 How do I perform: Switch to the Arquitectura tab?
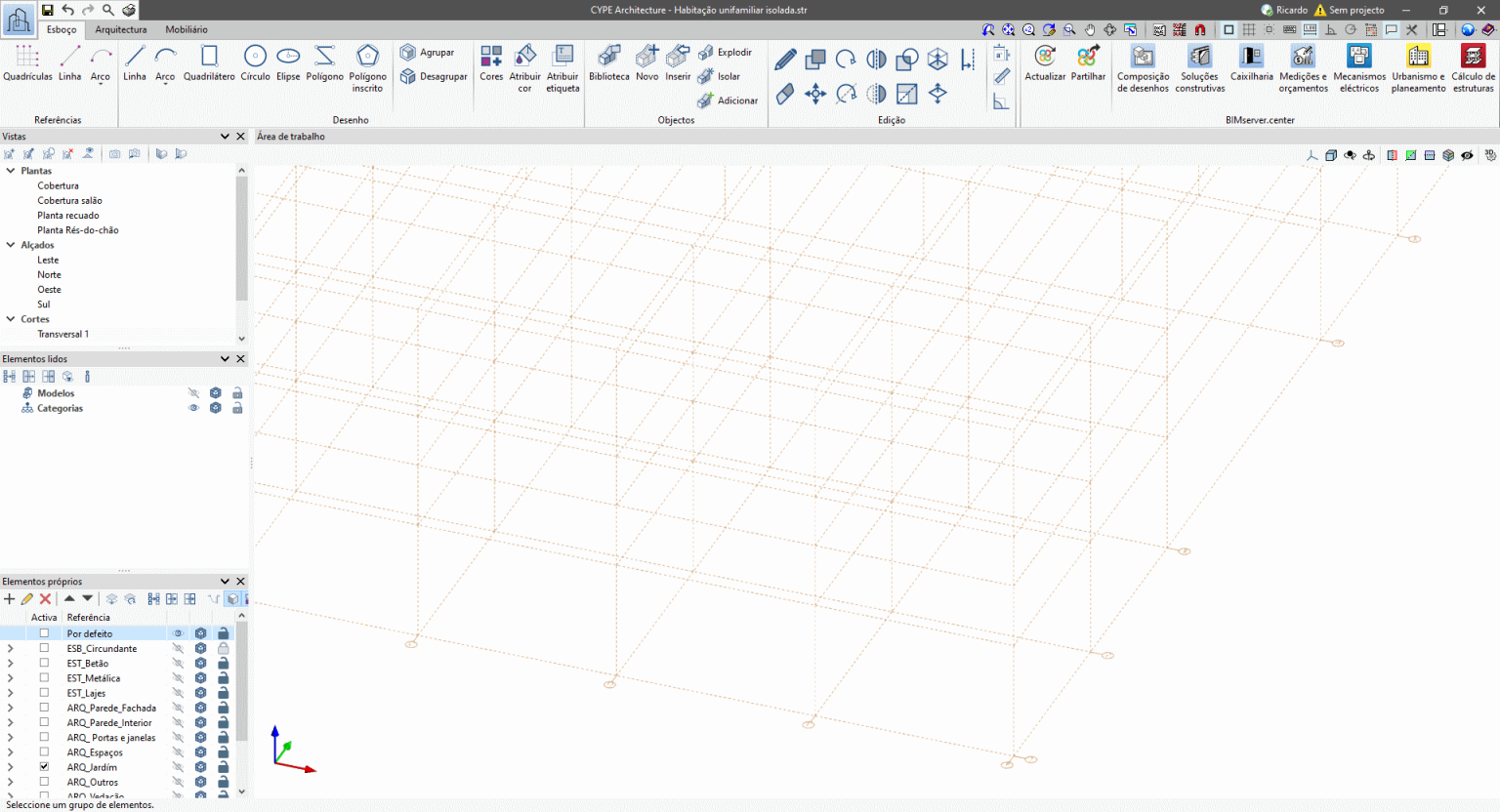121,29
